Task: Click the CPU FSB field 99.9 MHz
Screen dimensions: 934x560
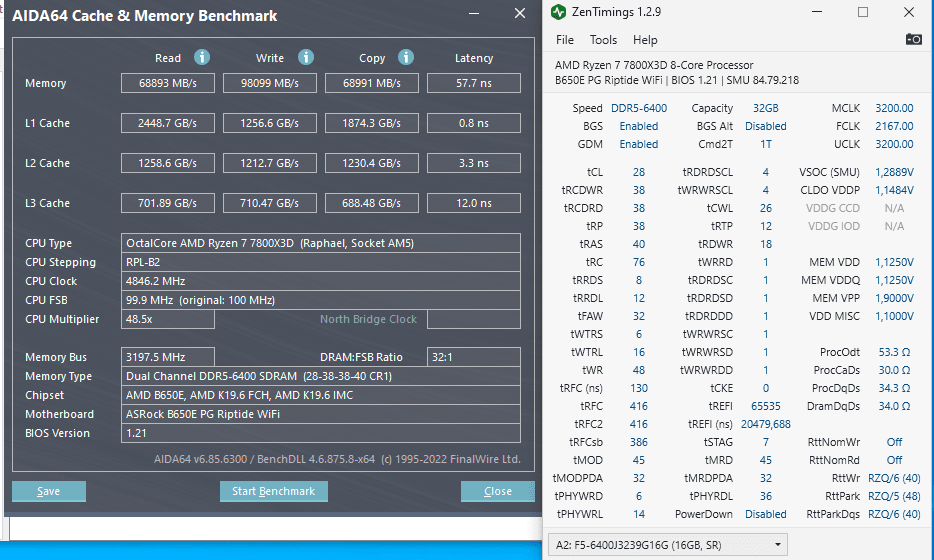Action: (321, 300)
